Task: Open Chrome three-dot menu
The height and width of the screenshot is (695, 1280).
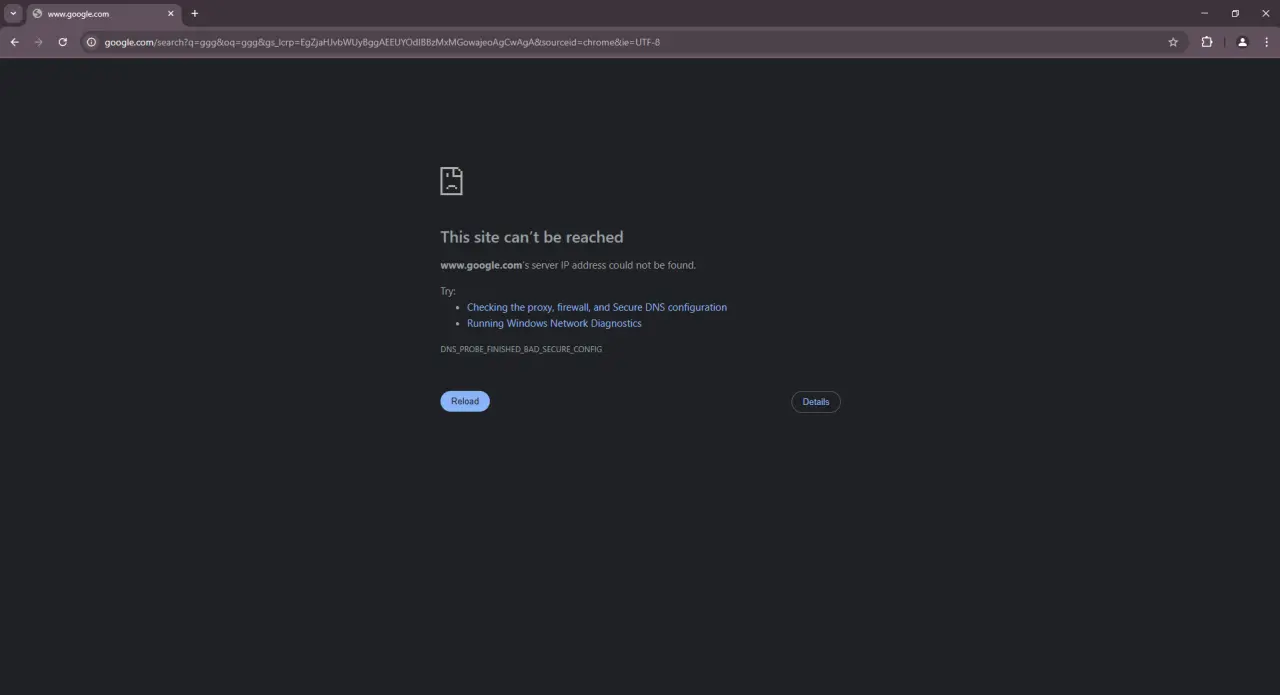Action: click(x=1267, y=42)
